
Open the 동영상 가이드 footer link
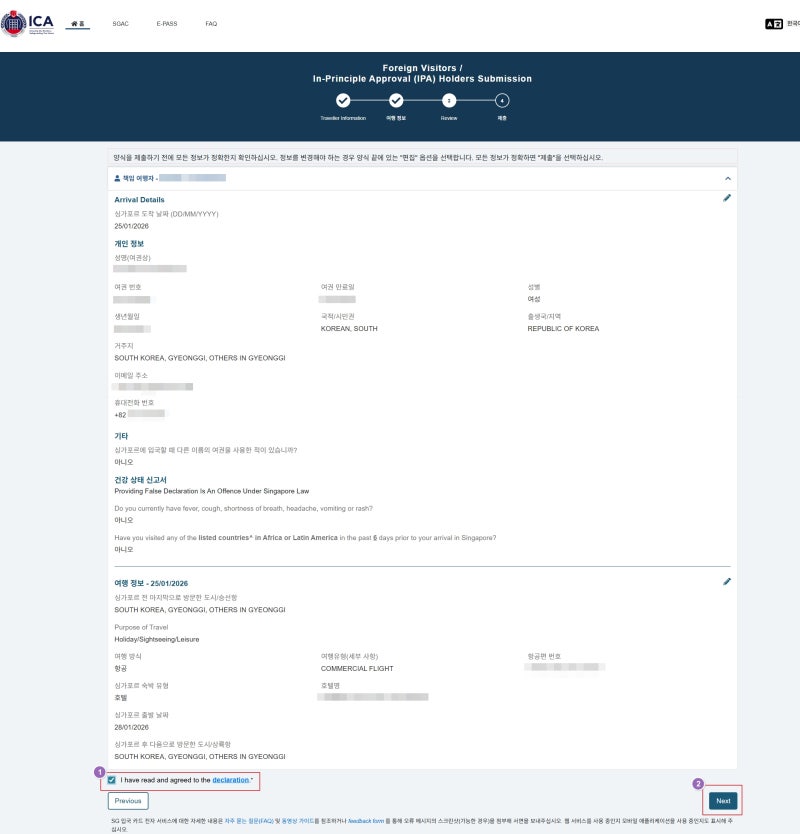[x=298, y=821]
